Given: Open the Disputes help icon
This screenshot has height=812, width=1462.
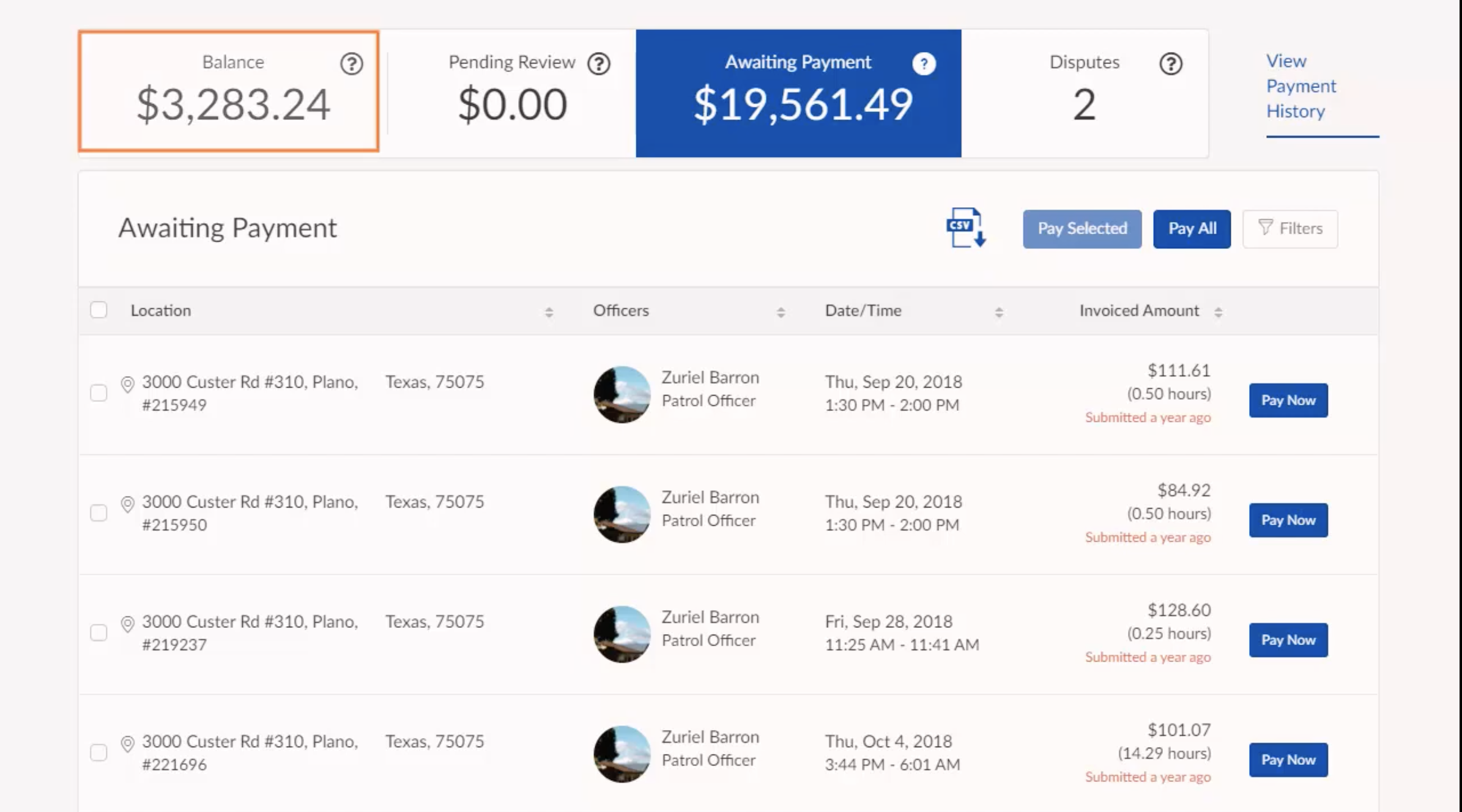Looking at the screenshot, I should tap(1171, 64).
